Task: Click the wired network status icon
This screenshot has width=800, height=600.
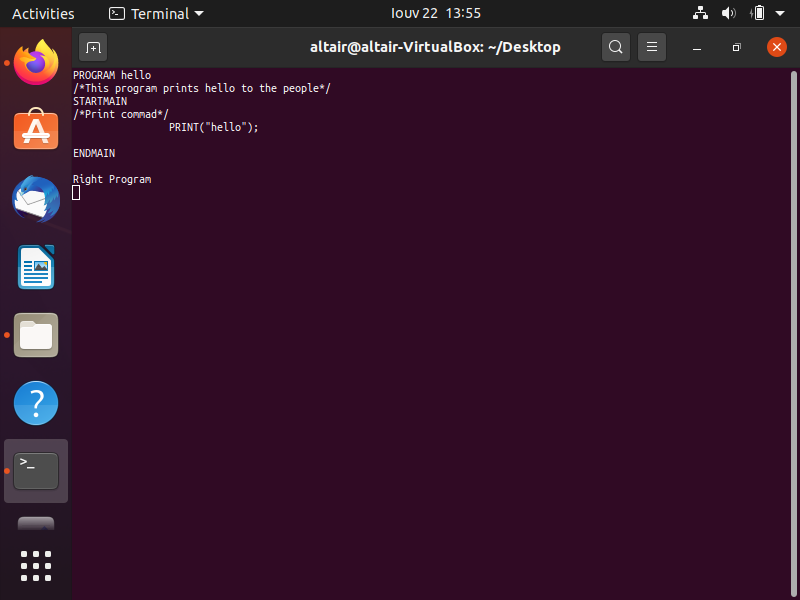Action: point(700,14)
